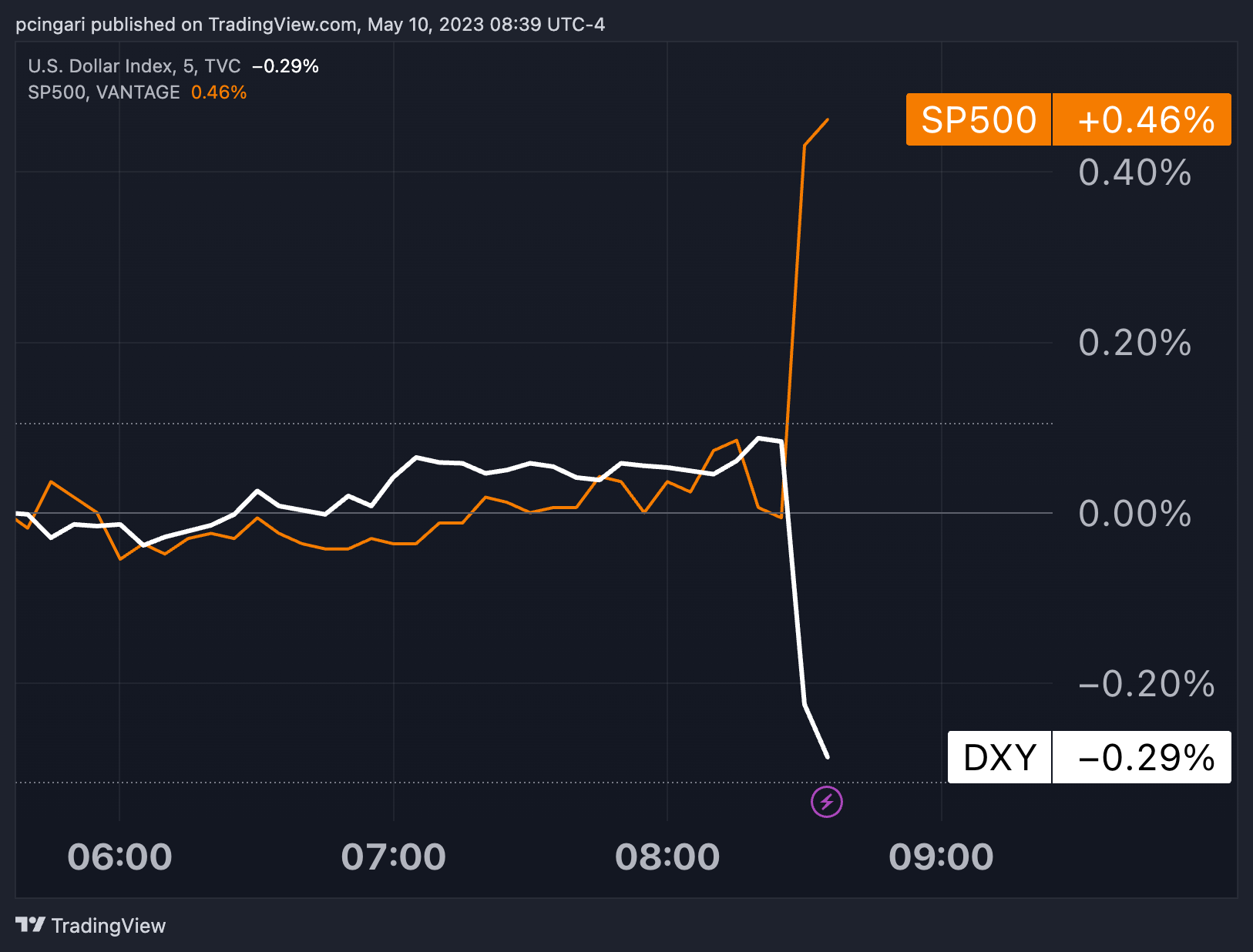1253x952 pixels.
Task: Click the 0.46% legend value for SP500
Action: (x=219, y=92)
